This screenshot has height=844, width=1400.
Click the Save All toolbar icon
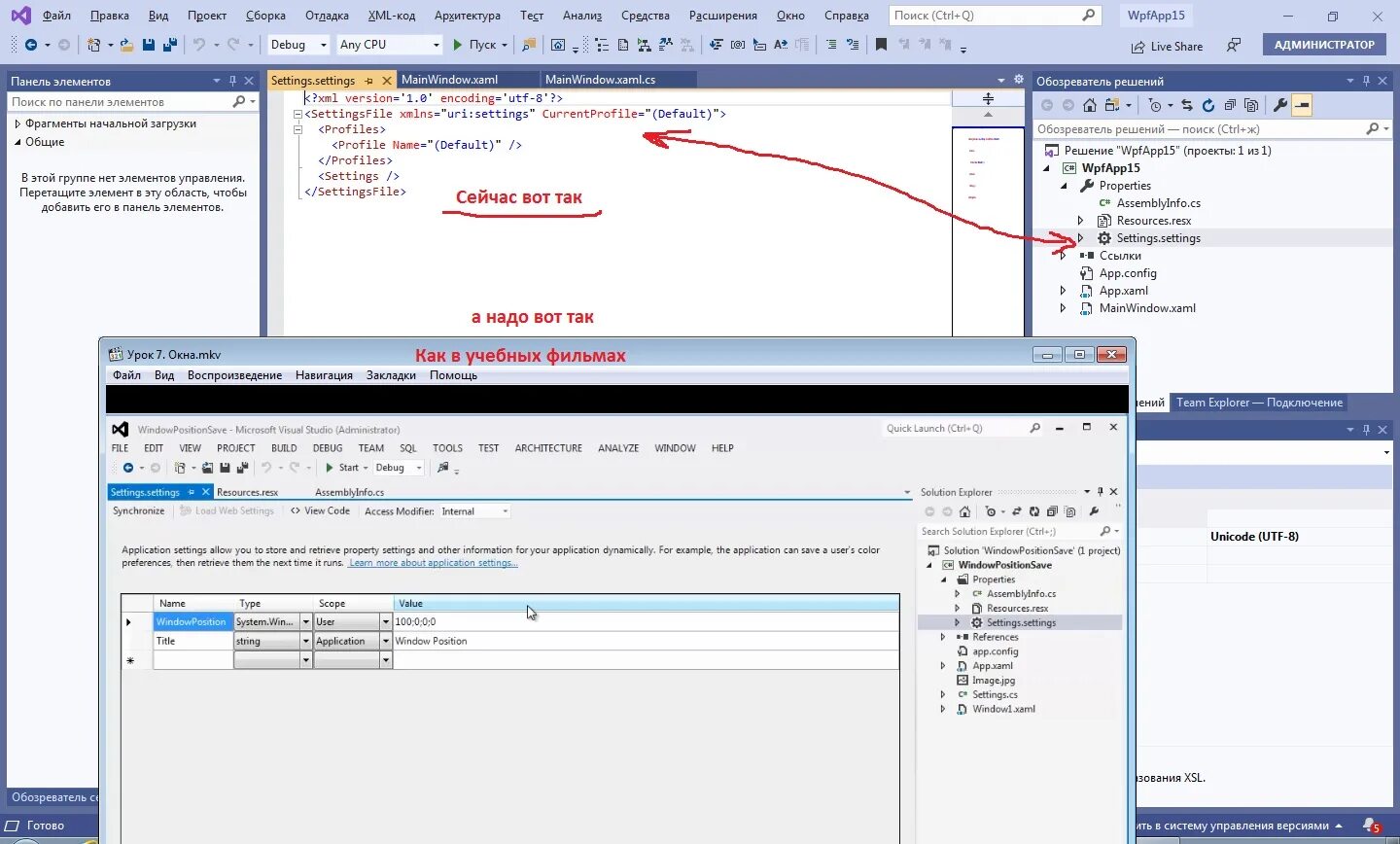click(169, 45)
